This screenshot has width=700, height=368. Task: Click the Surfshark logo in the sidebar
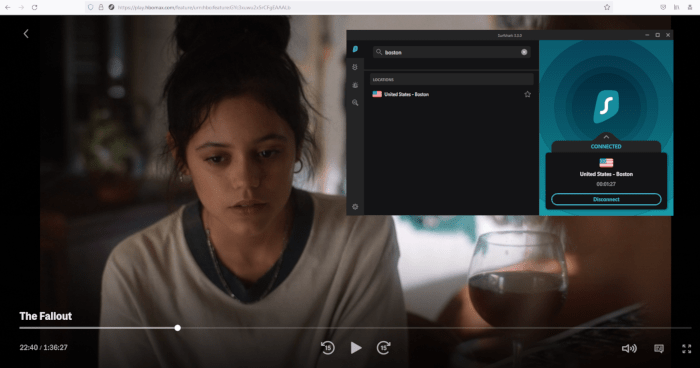point(355,49)
